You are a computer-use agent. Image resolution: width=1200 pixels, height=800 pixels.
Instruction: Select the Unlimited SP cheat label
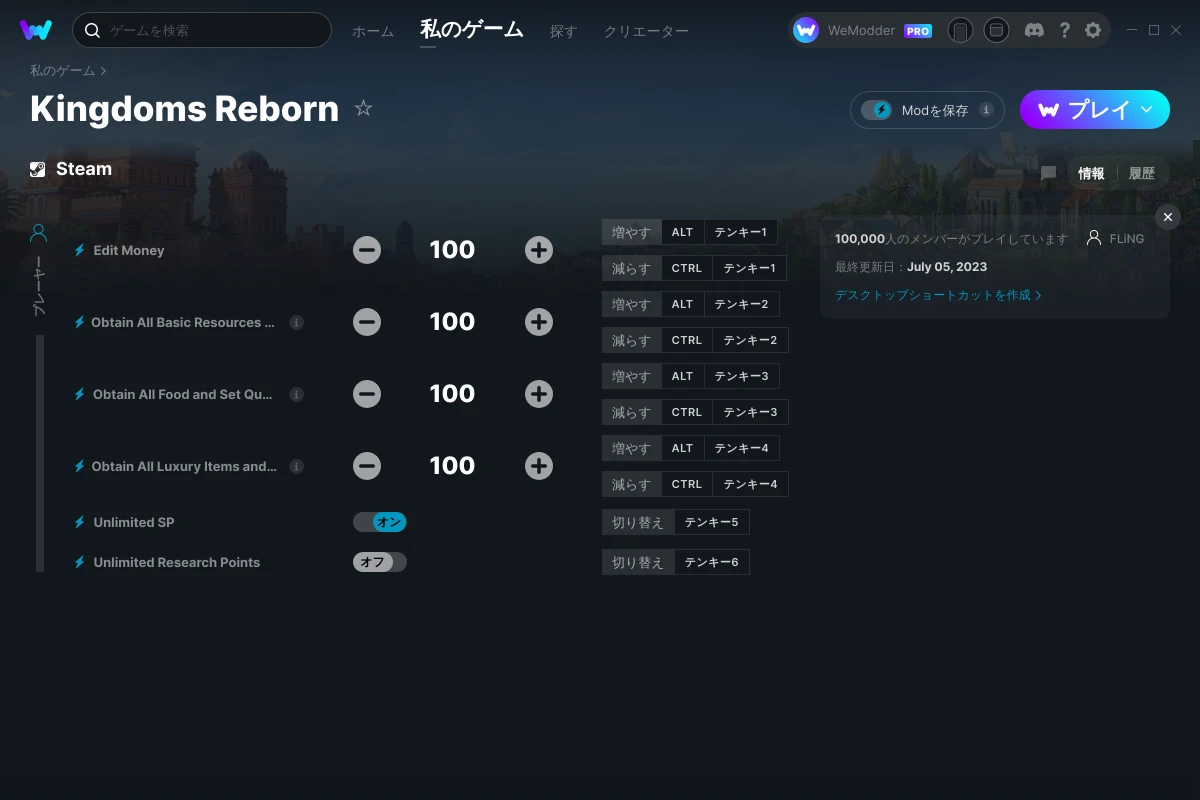tap(134, 522)
